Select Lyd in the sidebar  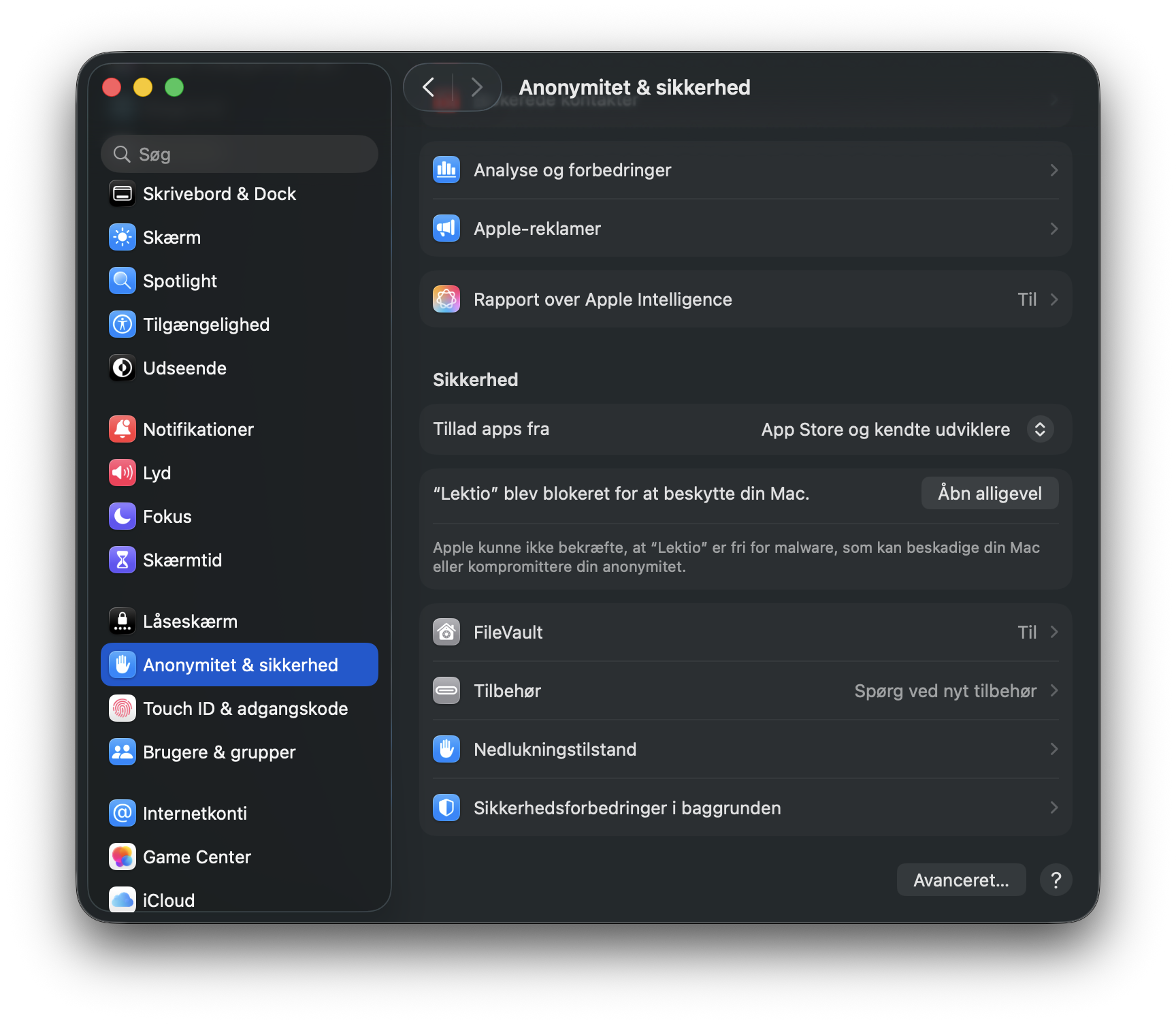pos(157,473)
